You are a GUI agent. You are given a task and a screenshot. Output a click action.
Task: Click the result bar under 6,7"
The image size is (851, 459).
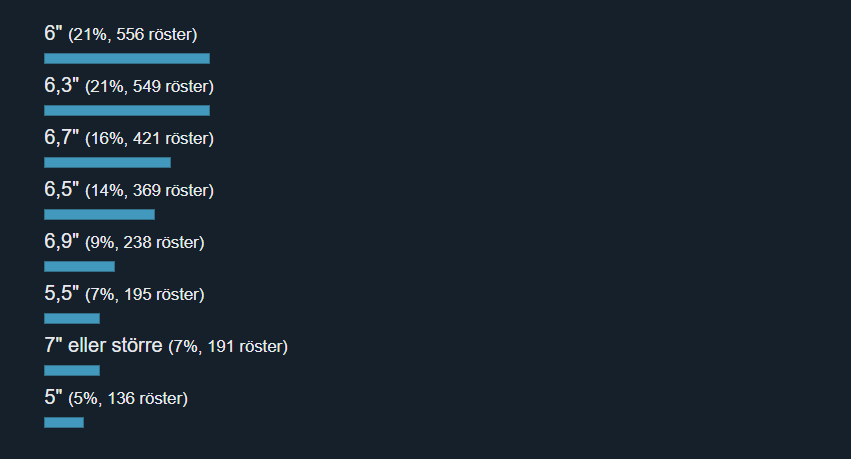click(x=107, y=163)
